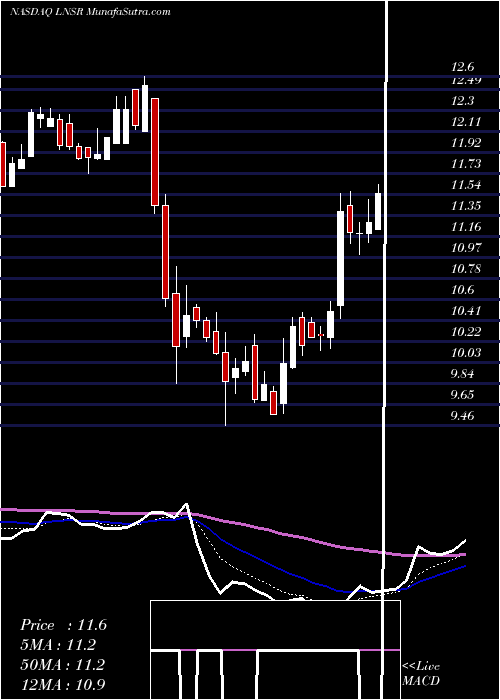Click the tall white candle rising to 11.35

[340, 258]
